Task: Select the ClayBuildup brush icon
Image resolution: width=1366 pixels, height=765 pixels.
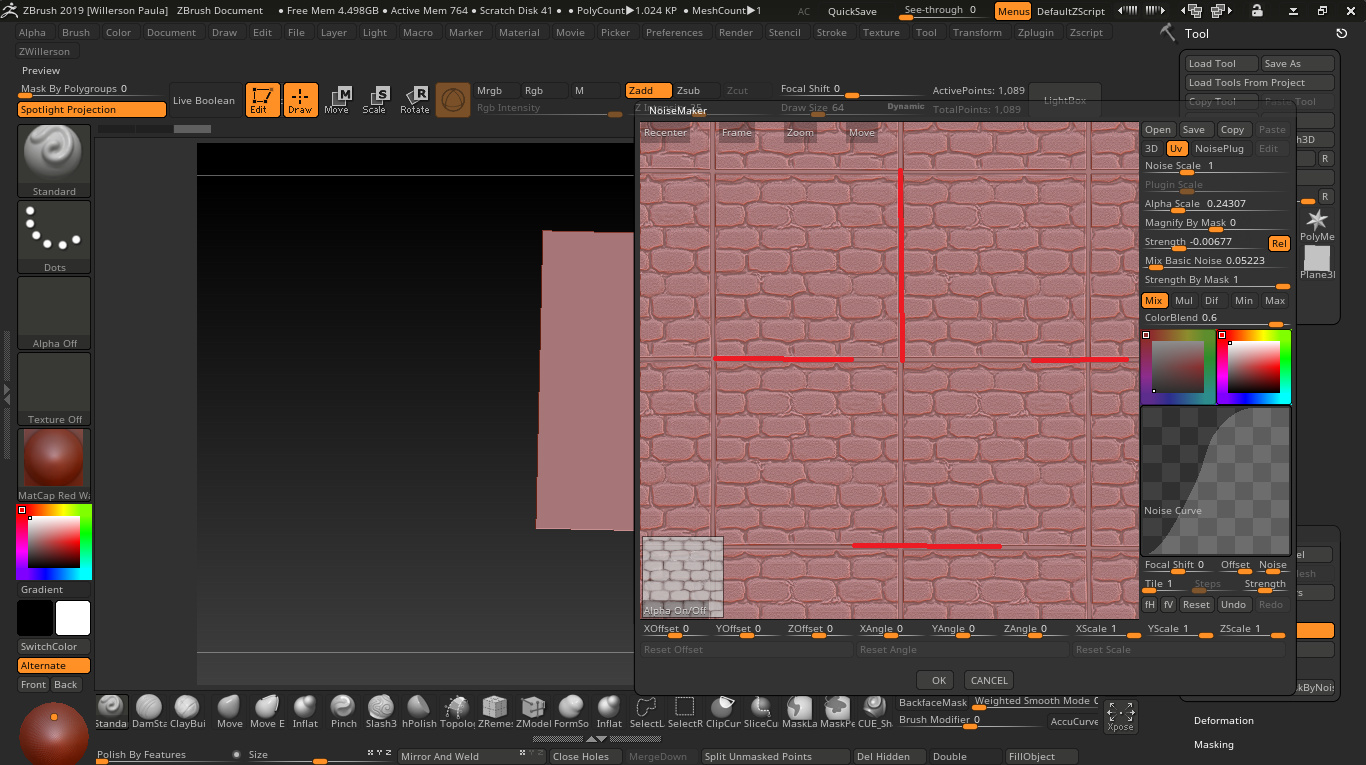Action: pos(187,711)
